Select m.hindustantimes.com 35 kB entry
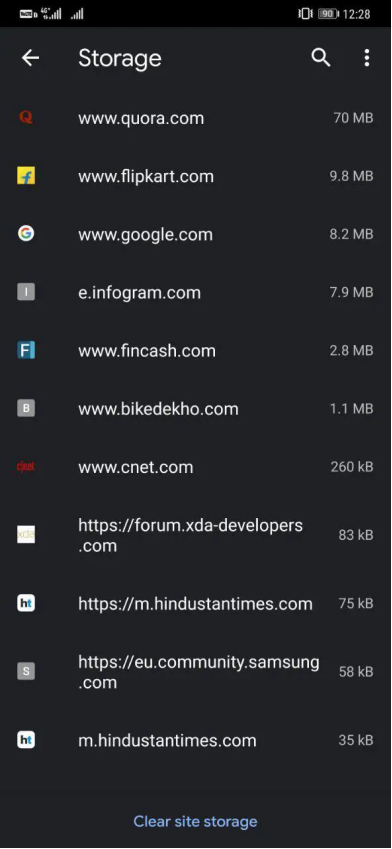This screenshot has width=392, height=849. click(x=196, y=740)
